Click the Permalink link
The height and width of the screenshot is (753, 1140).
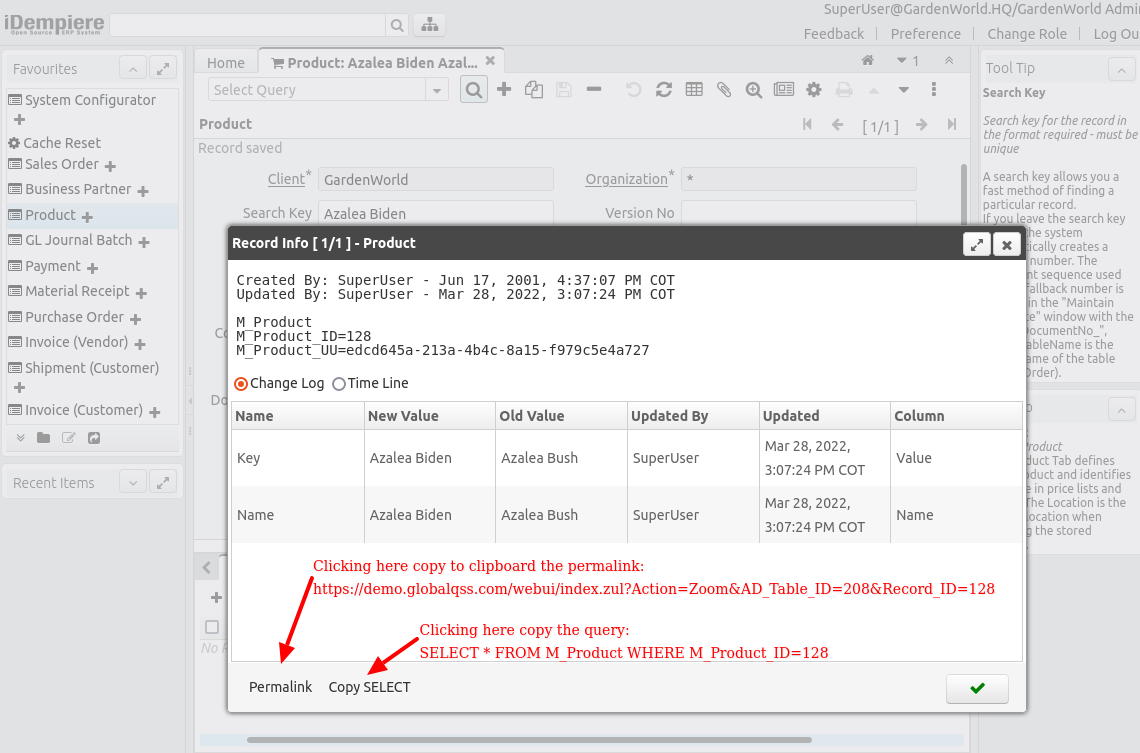click(280, 687)
